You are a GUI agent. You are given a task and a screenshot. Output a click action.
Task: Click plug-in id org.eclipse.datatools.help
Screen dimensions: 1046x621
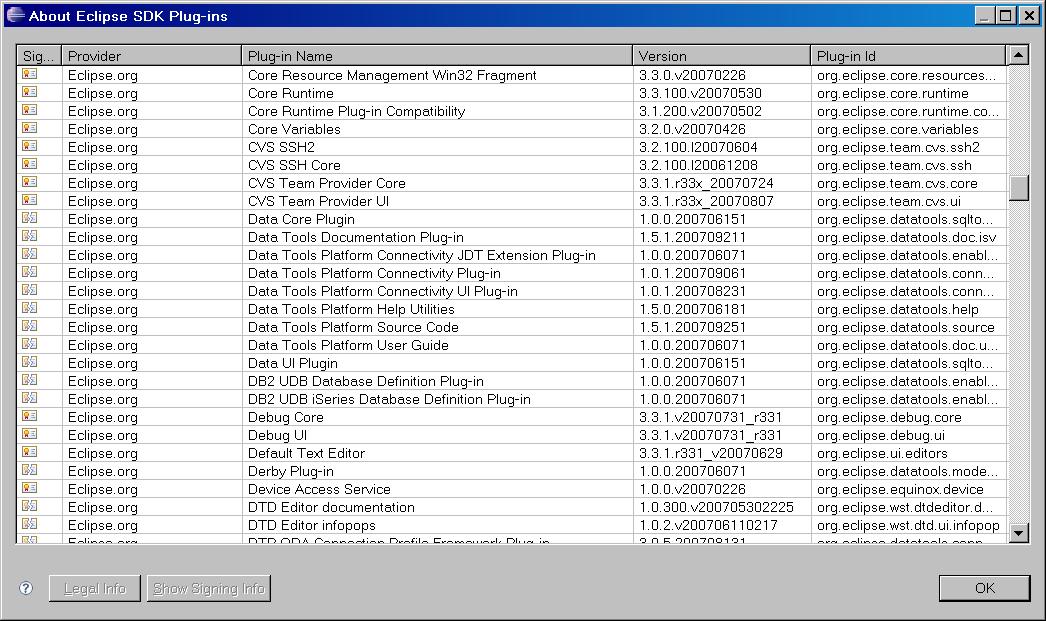click(897, 309)
